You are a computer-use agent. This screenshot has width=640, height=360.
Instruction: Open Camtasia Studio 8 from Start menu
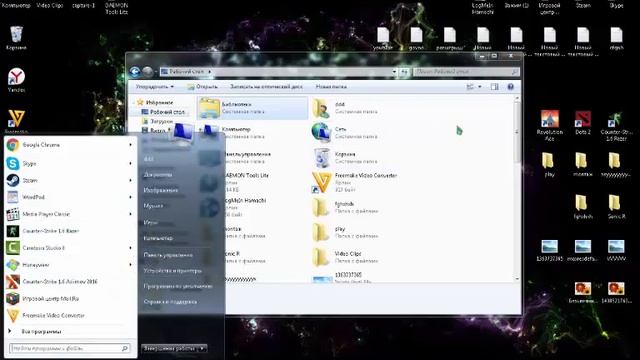coord(69,248)
